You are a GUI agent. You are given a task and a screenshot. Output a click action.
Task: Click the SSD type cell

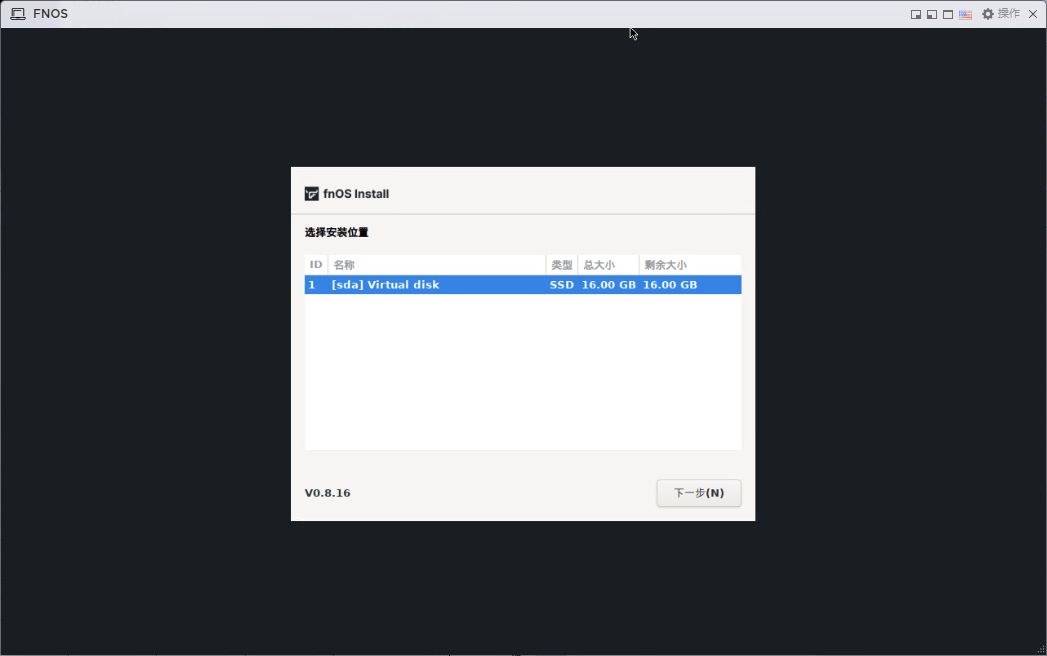(562, 285)
